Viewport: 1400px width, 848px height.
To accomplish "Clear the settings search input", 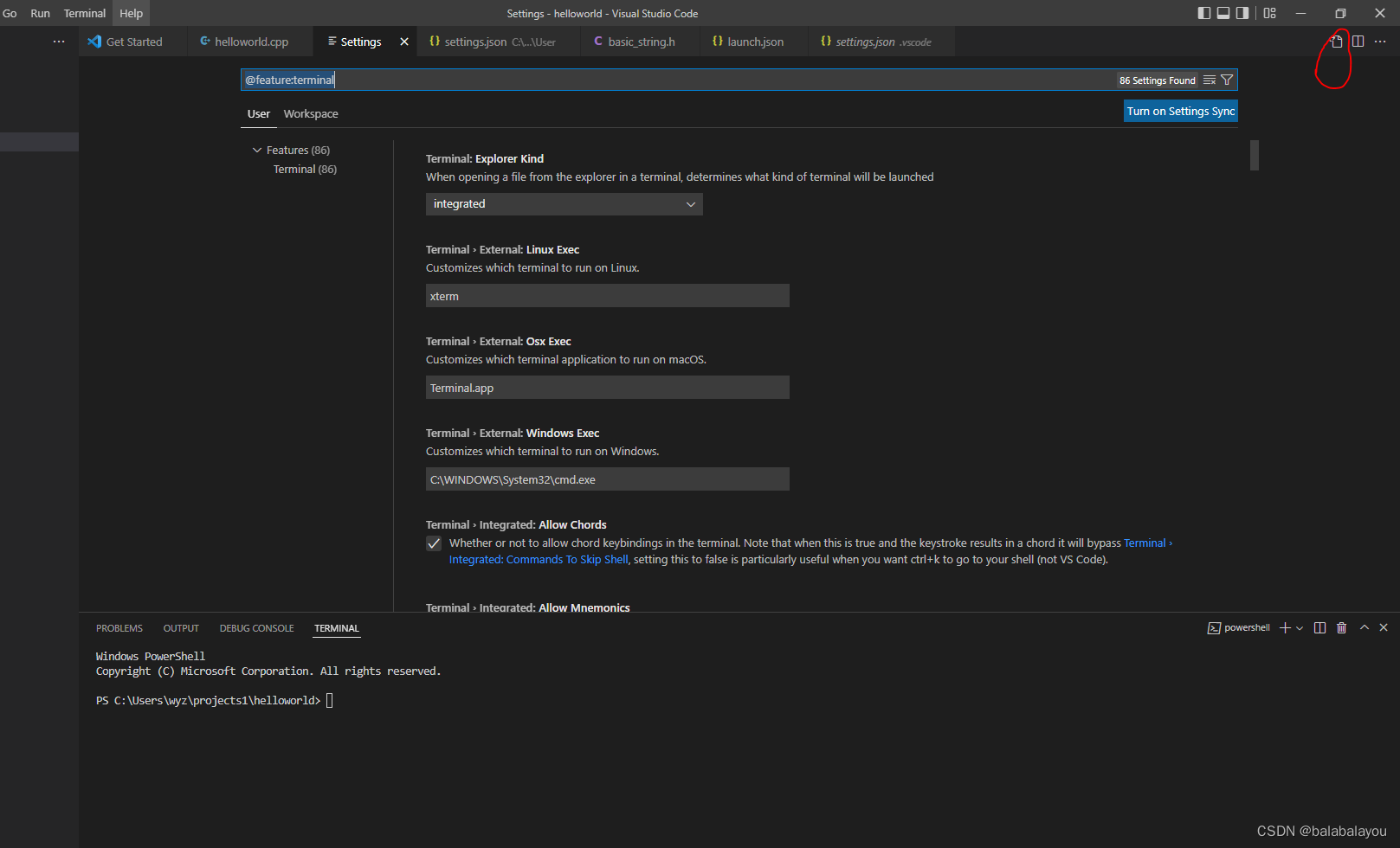I will coord(1210,80).
